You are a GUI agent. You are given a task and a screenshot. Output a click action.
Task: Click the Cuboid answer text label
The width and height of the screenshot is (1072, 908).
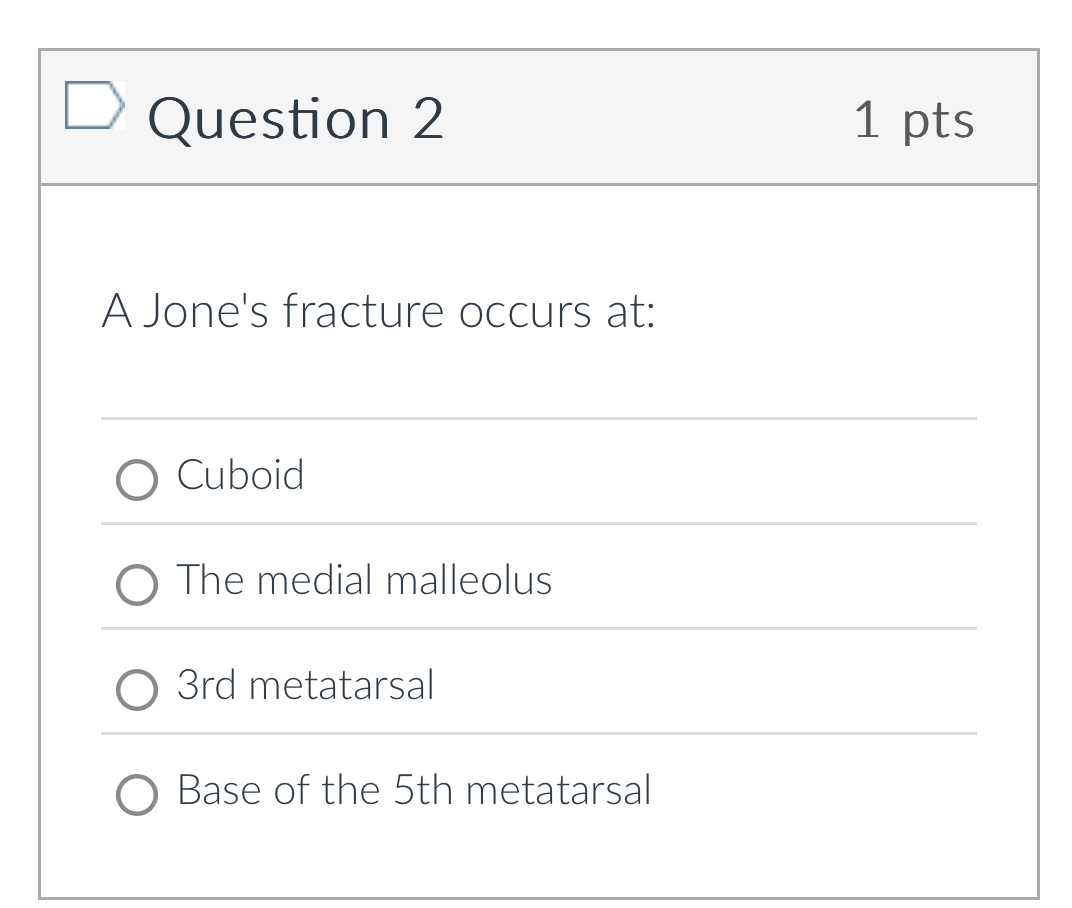(x=240, y=477)
